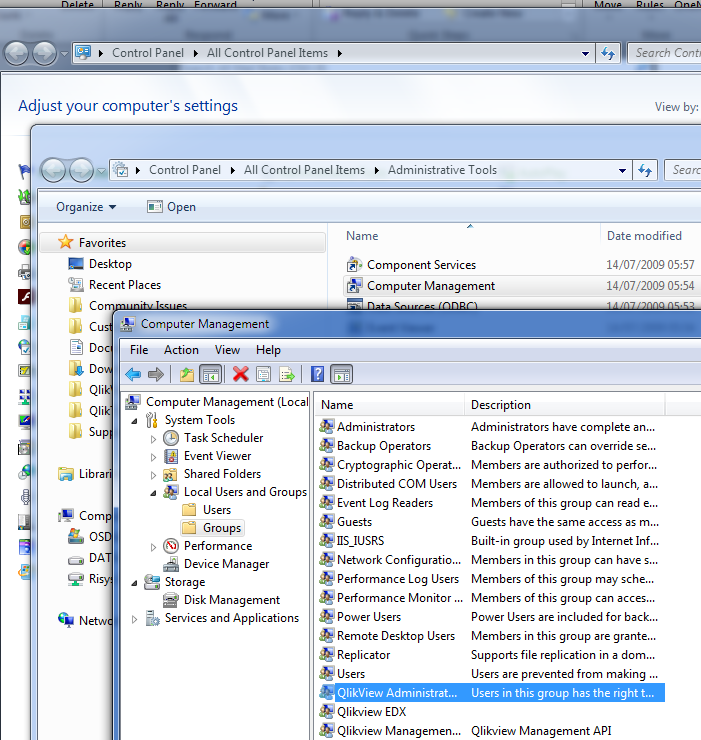Click the Export List toolbar icon
701x740 pixels.
pos(287,374)
